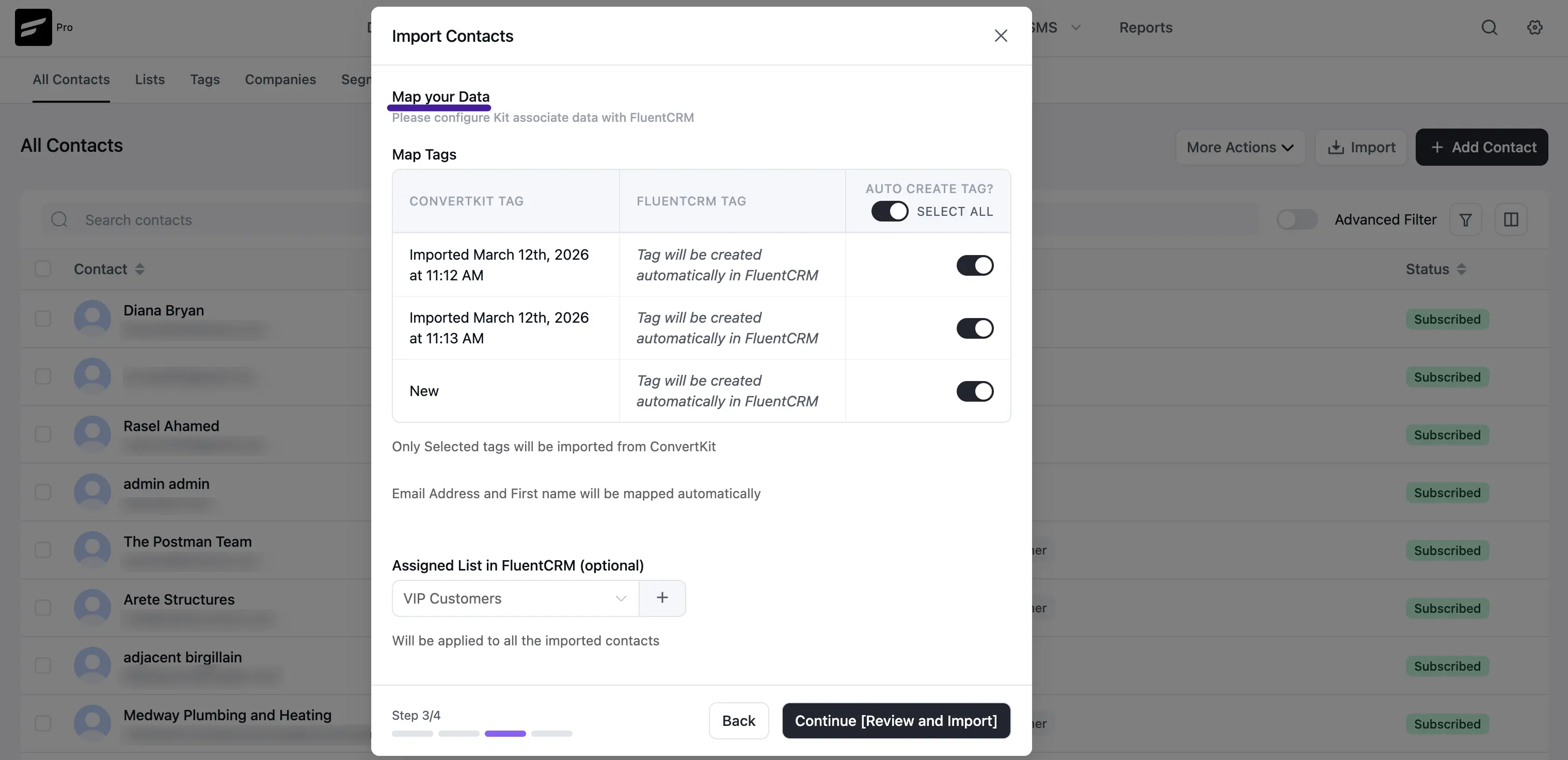1568x760 pixels.
Task: Expand the SMS menu chevron
Action: point(1075,27)
